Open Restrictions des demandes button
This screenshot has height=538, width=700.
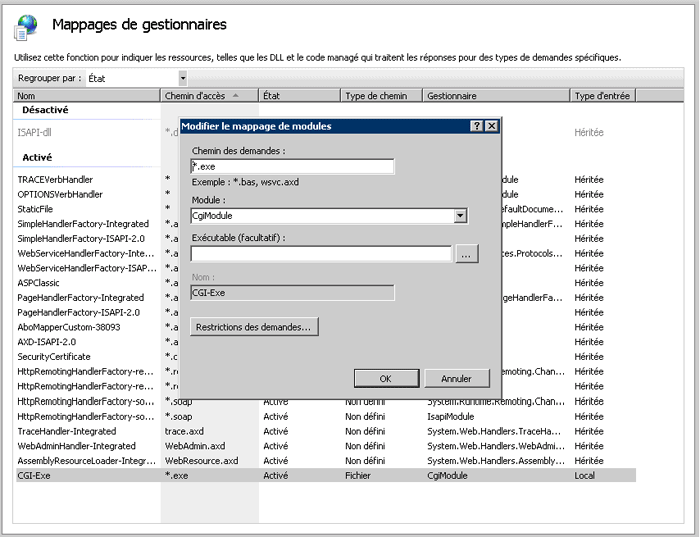(x=254, y=327)
